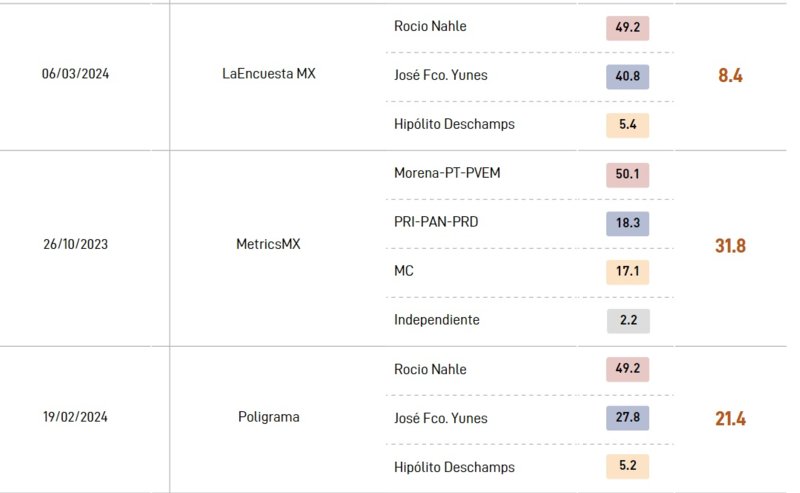Viewport: 800px width, 493px height.
Task: Open the Poligrama pollster entry
Action: 269,417
